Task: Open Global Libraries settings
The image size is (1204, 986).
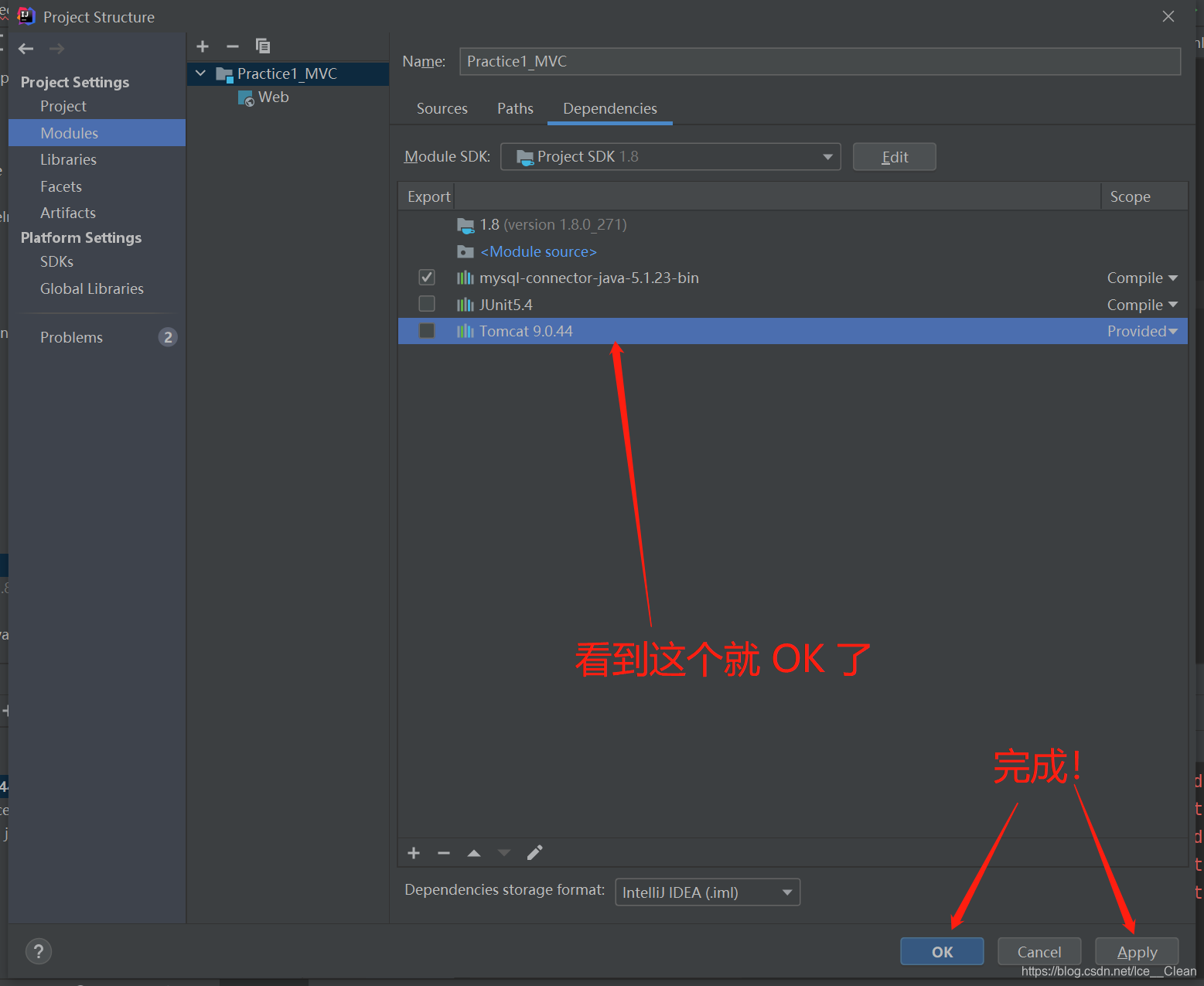Action: click(x=92, y=288)
